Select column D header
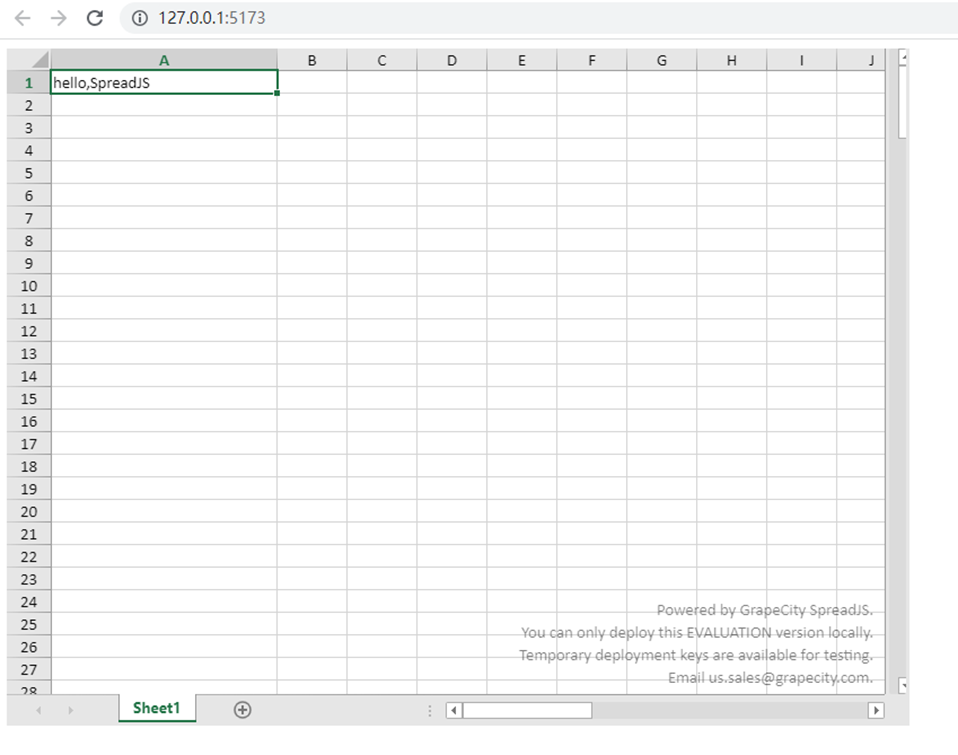This screenshot has height=755, width=958. [452, 60]
